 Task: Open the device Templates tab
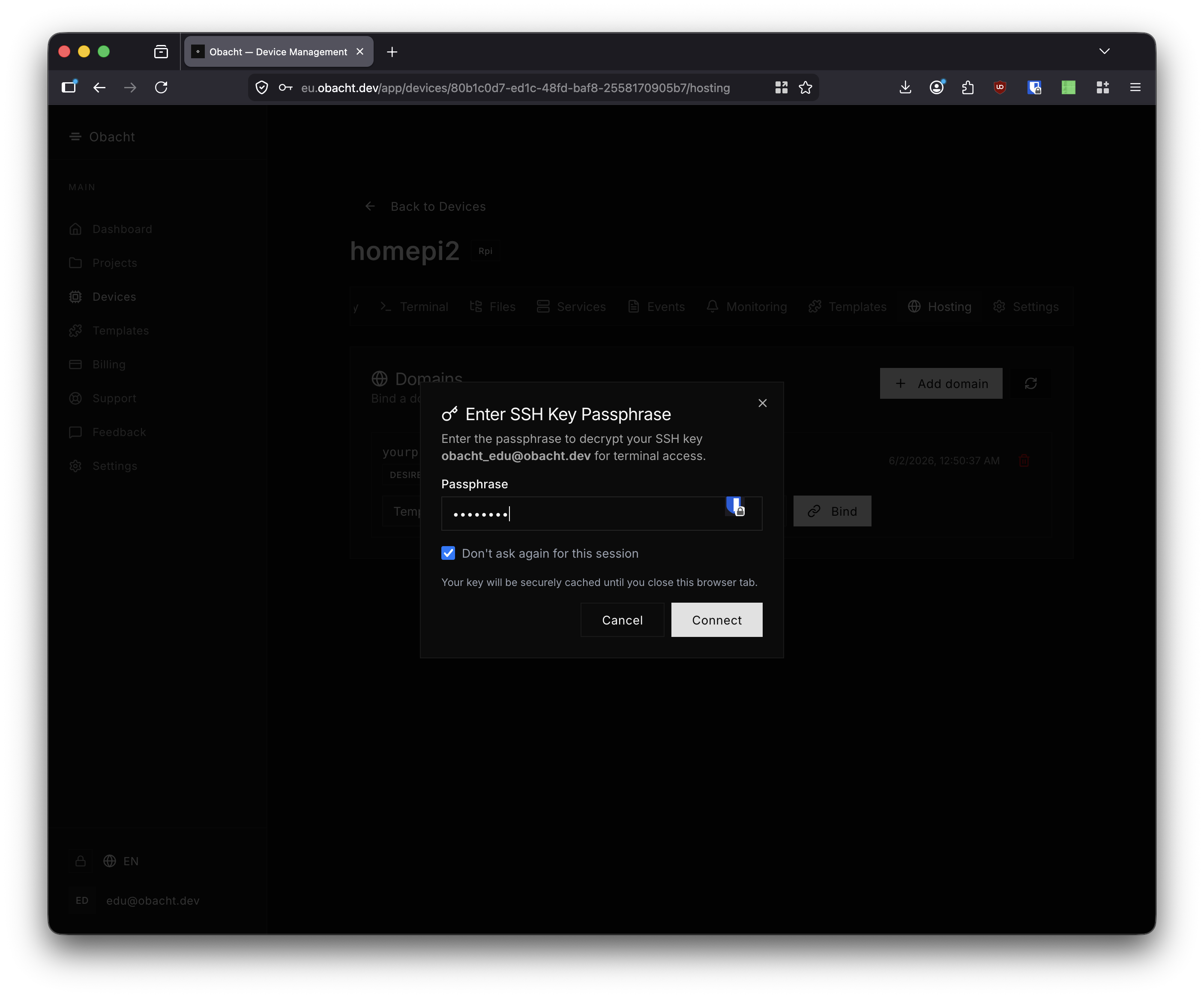(x=848, y=307)
